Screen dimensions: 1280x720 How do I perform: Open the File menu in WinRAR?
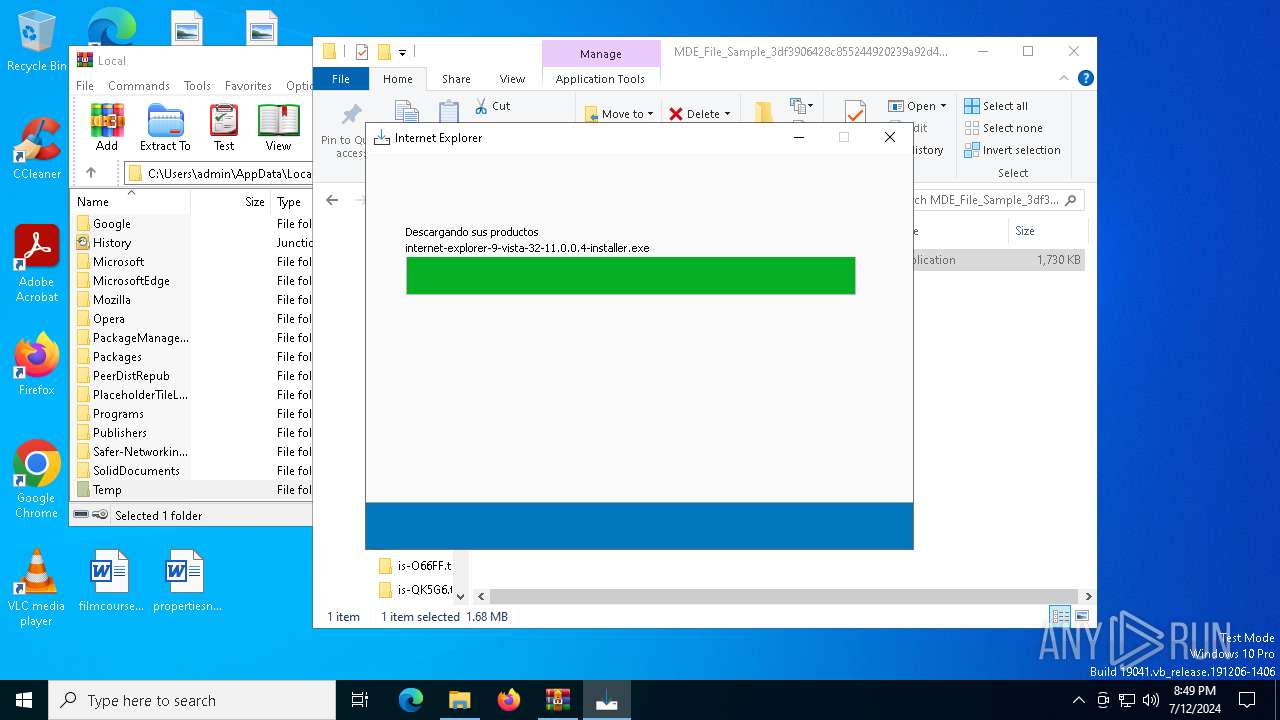click(85, 86)
